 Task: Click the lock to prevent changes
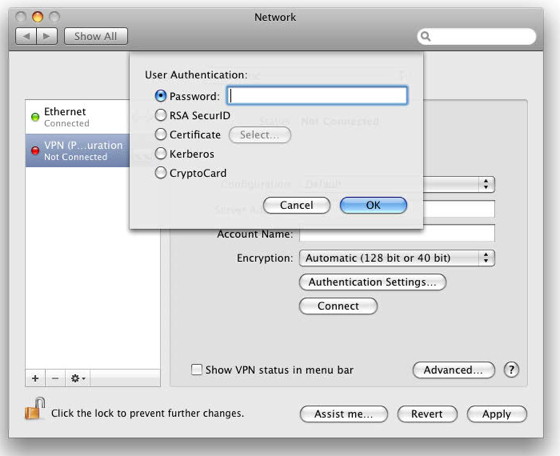pyautogui.click(x=34, y=409)
